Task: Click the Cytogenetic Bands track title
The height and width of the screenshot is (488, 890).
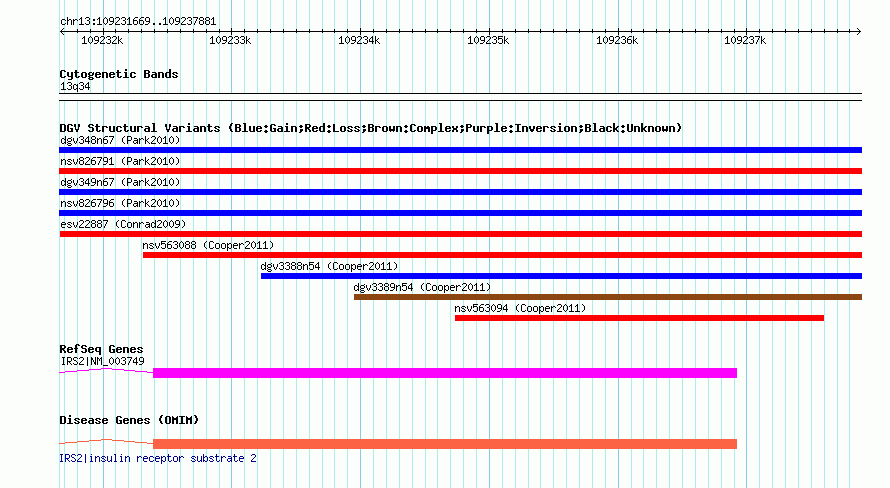Action: tap(119, 74)
